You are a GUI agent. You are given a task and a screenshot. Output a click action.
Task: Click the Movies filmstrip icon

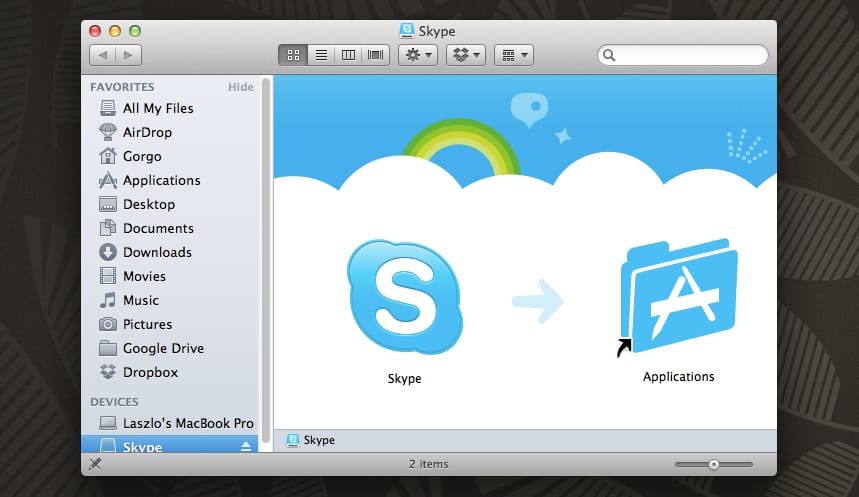pyautogui.click(x=107, y=276)
